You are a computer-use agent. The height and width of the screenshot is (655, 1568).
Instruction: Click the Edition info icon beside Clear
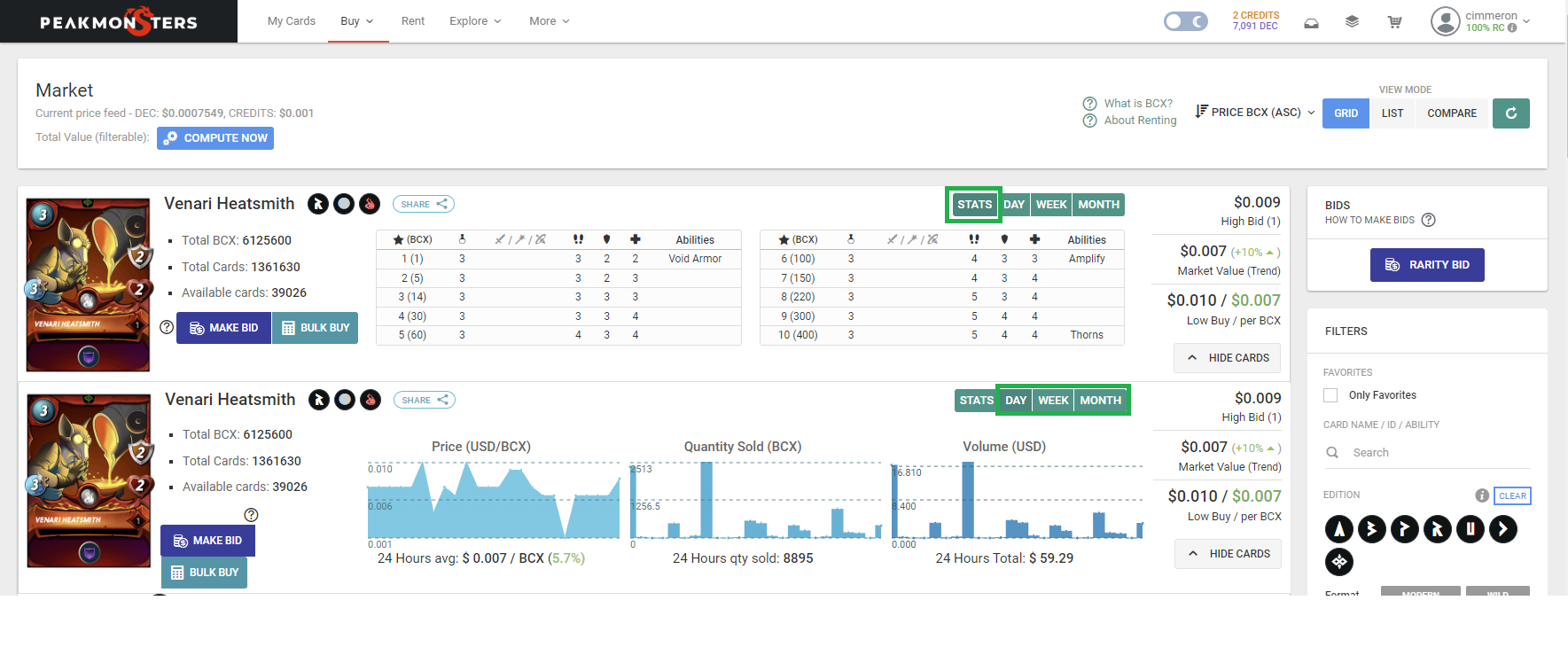[x=1482, y=495]
